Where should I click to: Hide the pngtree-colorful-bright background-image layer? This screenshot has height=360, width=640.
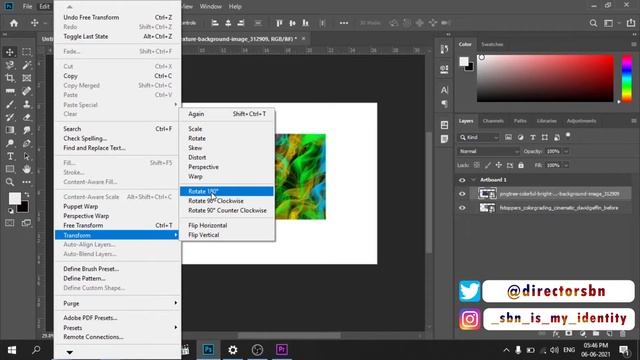pyautogui.click(x=462, y=194)
